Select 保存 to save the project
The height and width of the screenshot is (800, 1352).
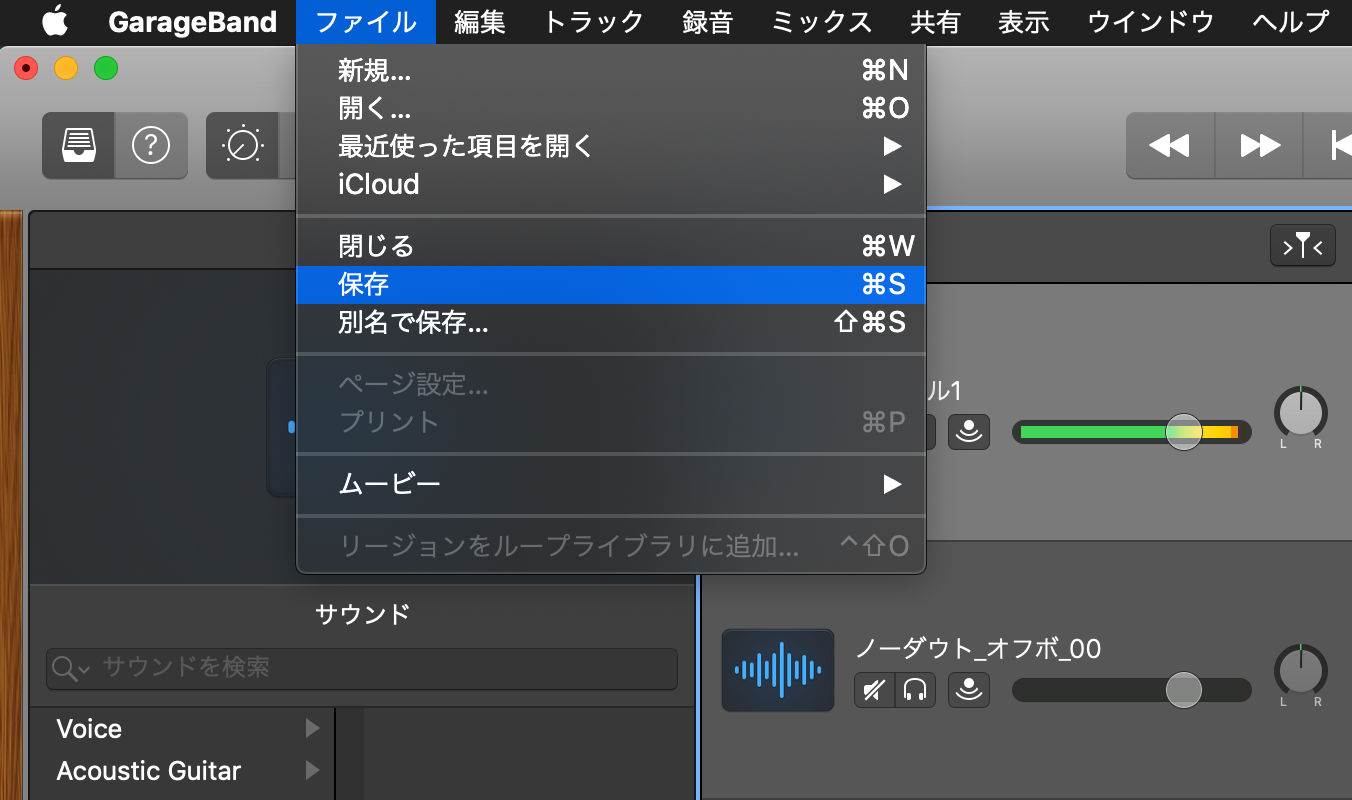(x=611, y=284)
